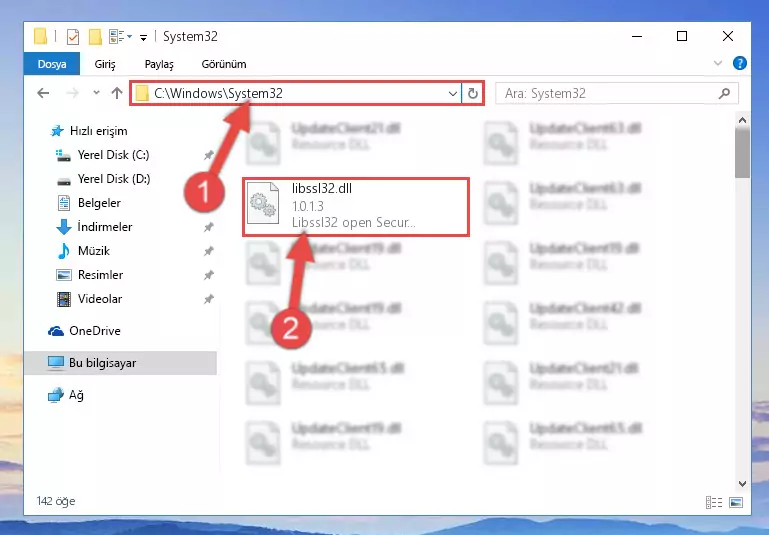Viewport: 769px width, 535px height.
Task: Select the libssl32.dll file
Action: (x=356, y=207)
